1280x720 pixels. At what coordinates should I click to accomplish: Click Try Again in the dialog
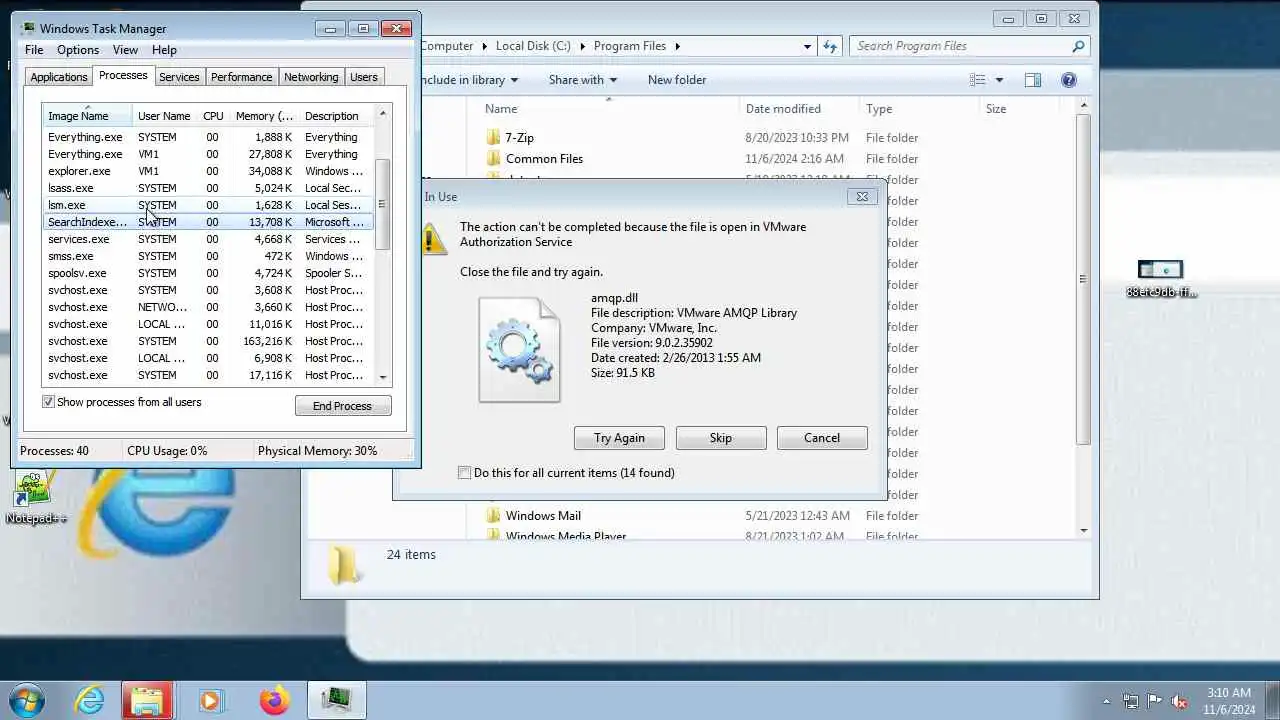pyautogui.click(x=619, y=438)
